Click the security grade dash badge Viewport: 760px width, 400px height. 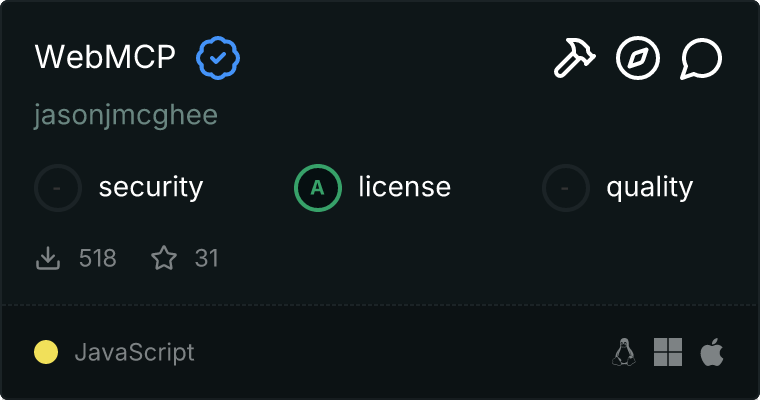(58, 187)
